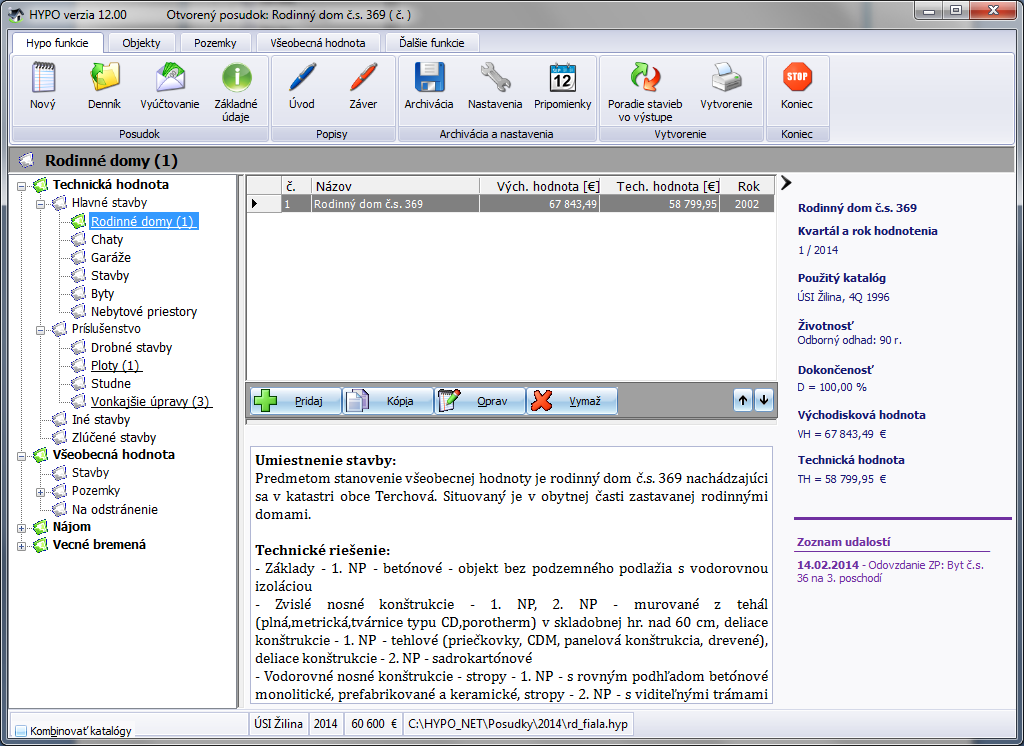
Task: Click file path rd_fiala.hyp in status bar
Action: [x=517, y=724]
